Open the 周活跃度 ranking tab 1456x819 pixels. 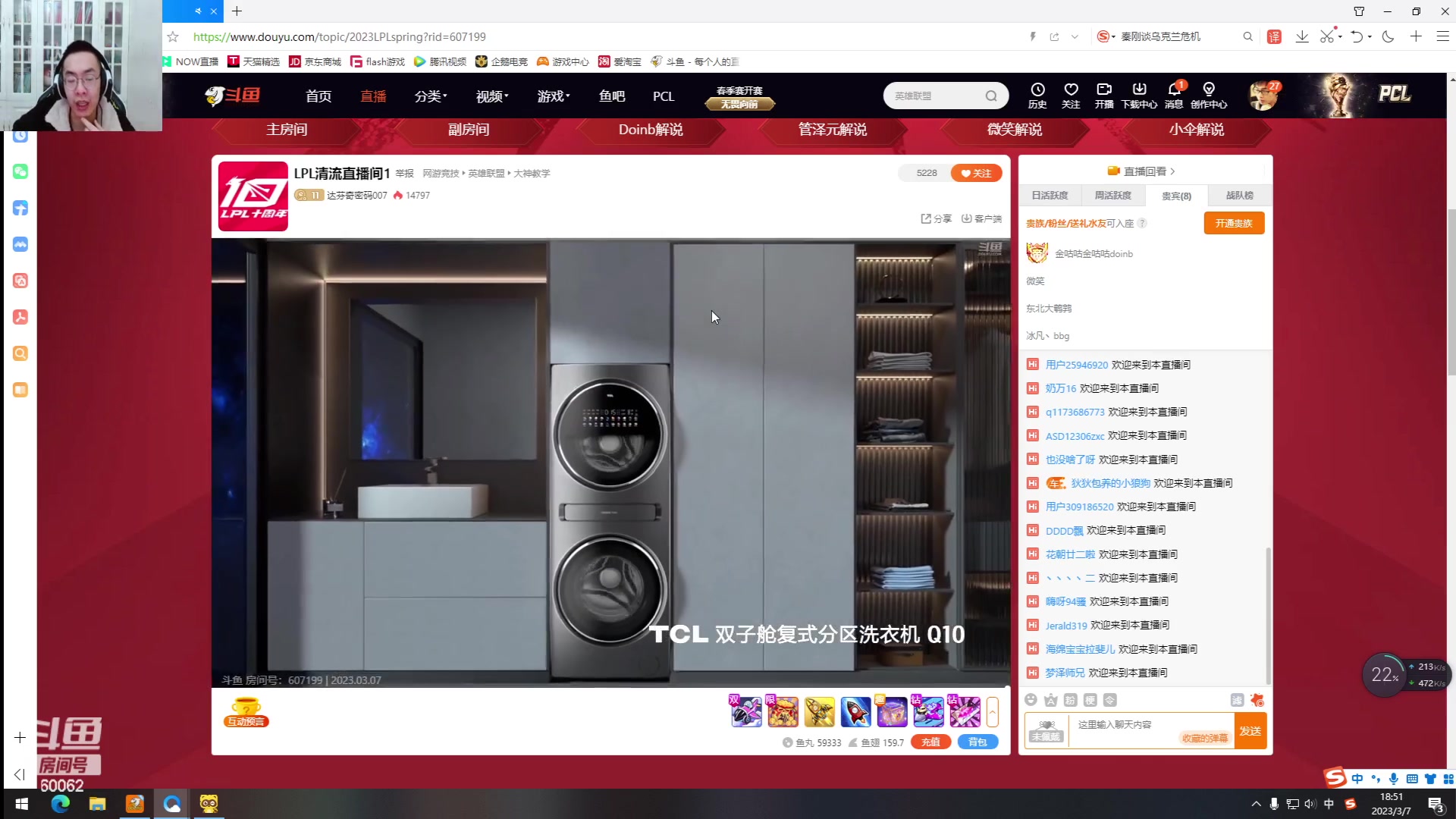1112,196
